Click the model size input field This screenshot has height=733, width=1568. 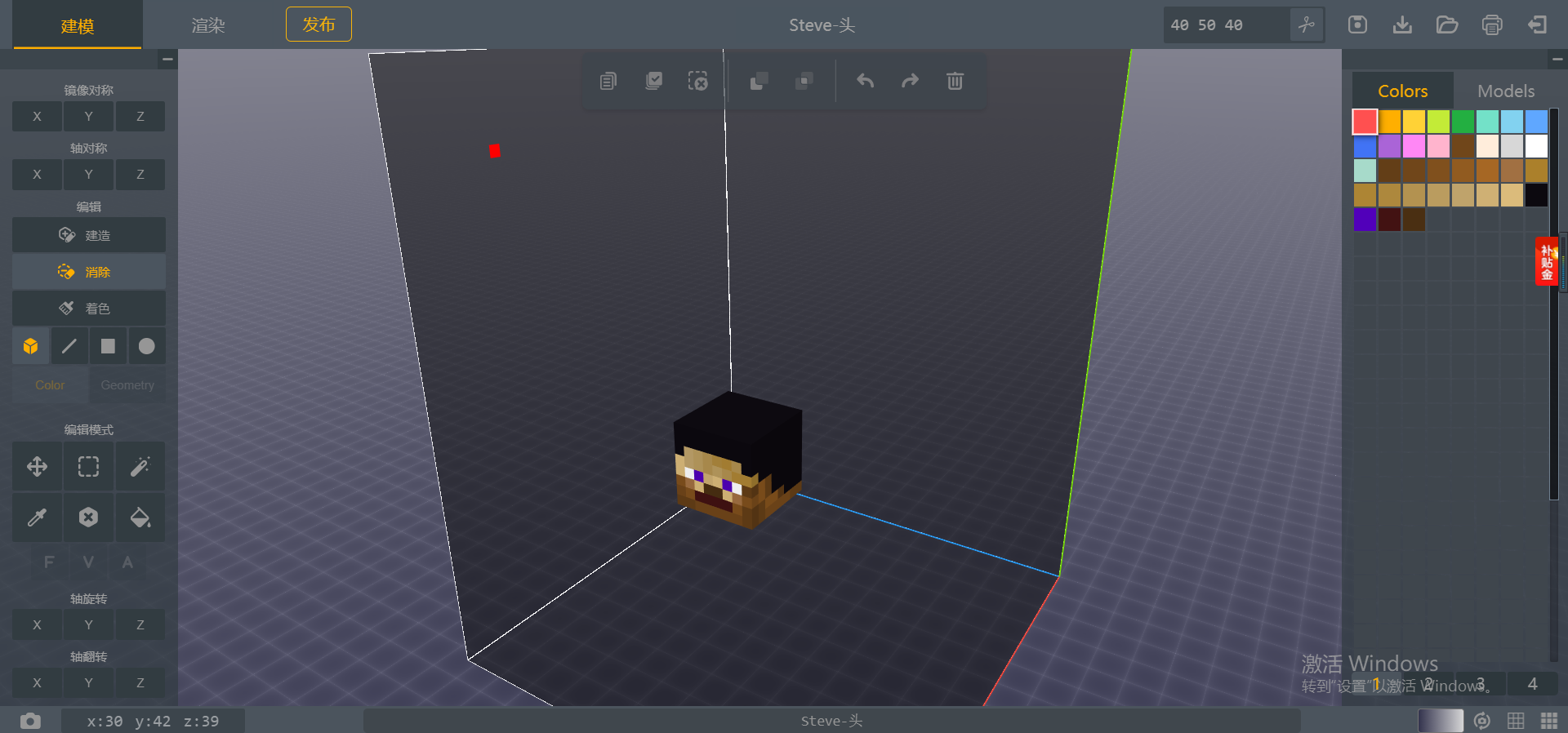coord(1227,25)
